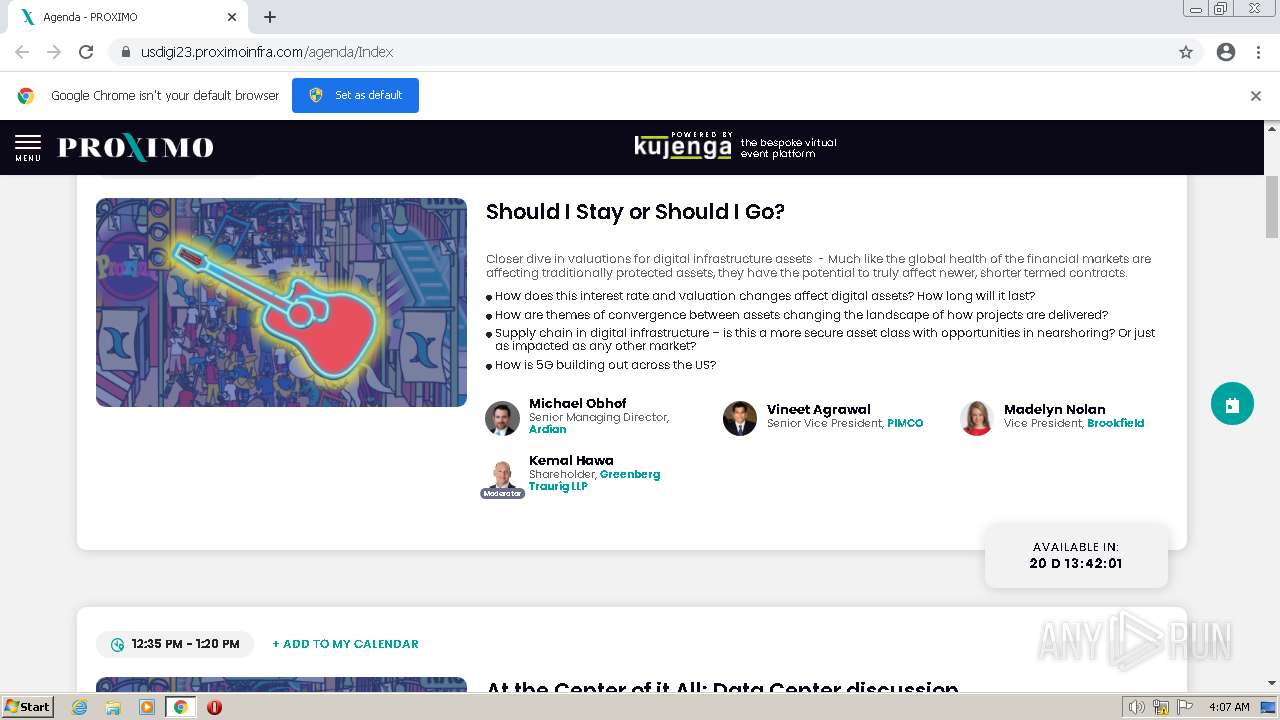Click Set as default button
1280x720 pixels.
coord(355,95)
